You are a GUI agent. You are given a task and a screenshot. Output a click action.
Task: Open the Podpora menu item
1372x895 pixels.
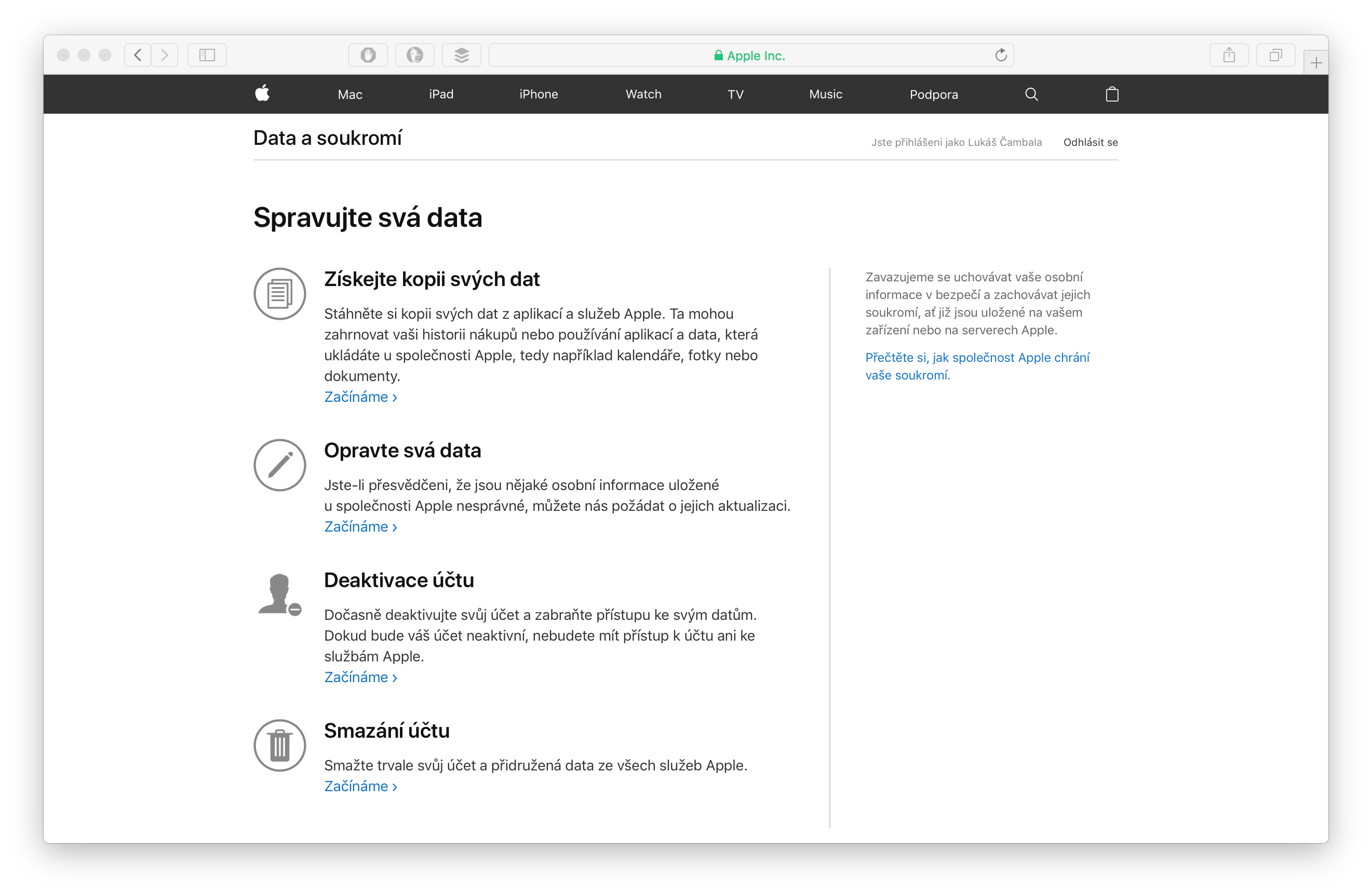coord(933,94)
